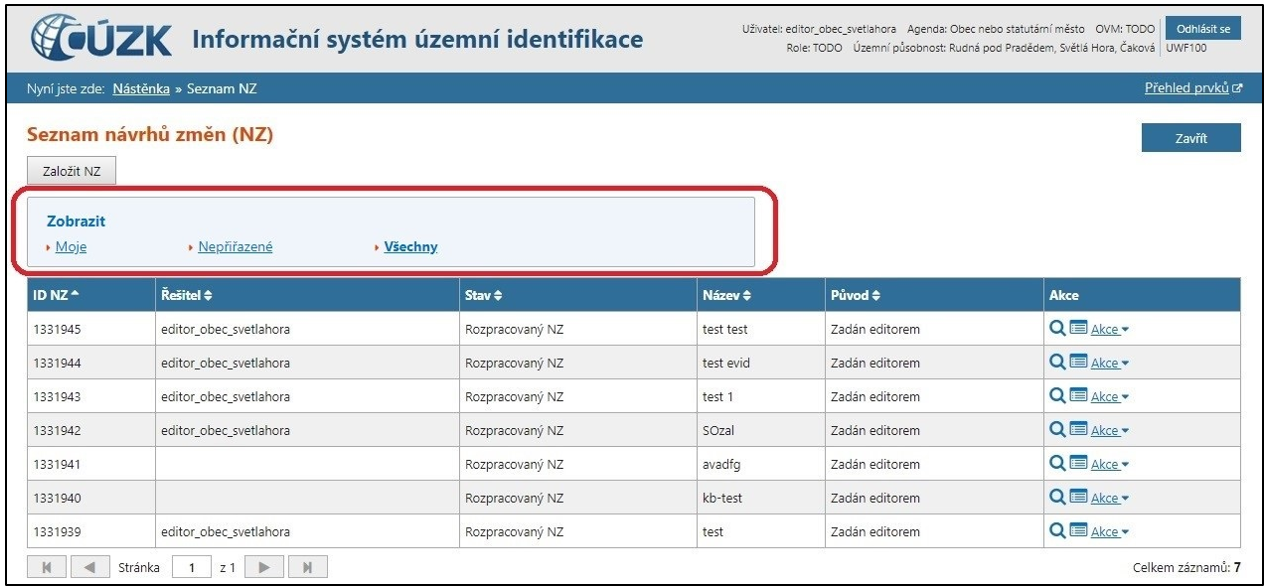Expand Akce dropdown for NZ 1331945
This screenshot has height=588, width=1267.
pyautogui.click(x=1109, y=330)
